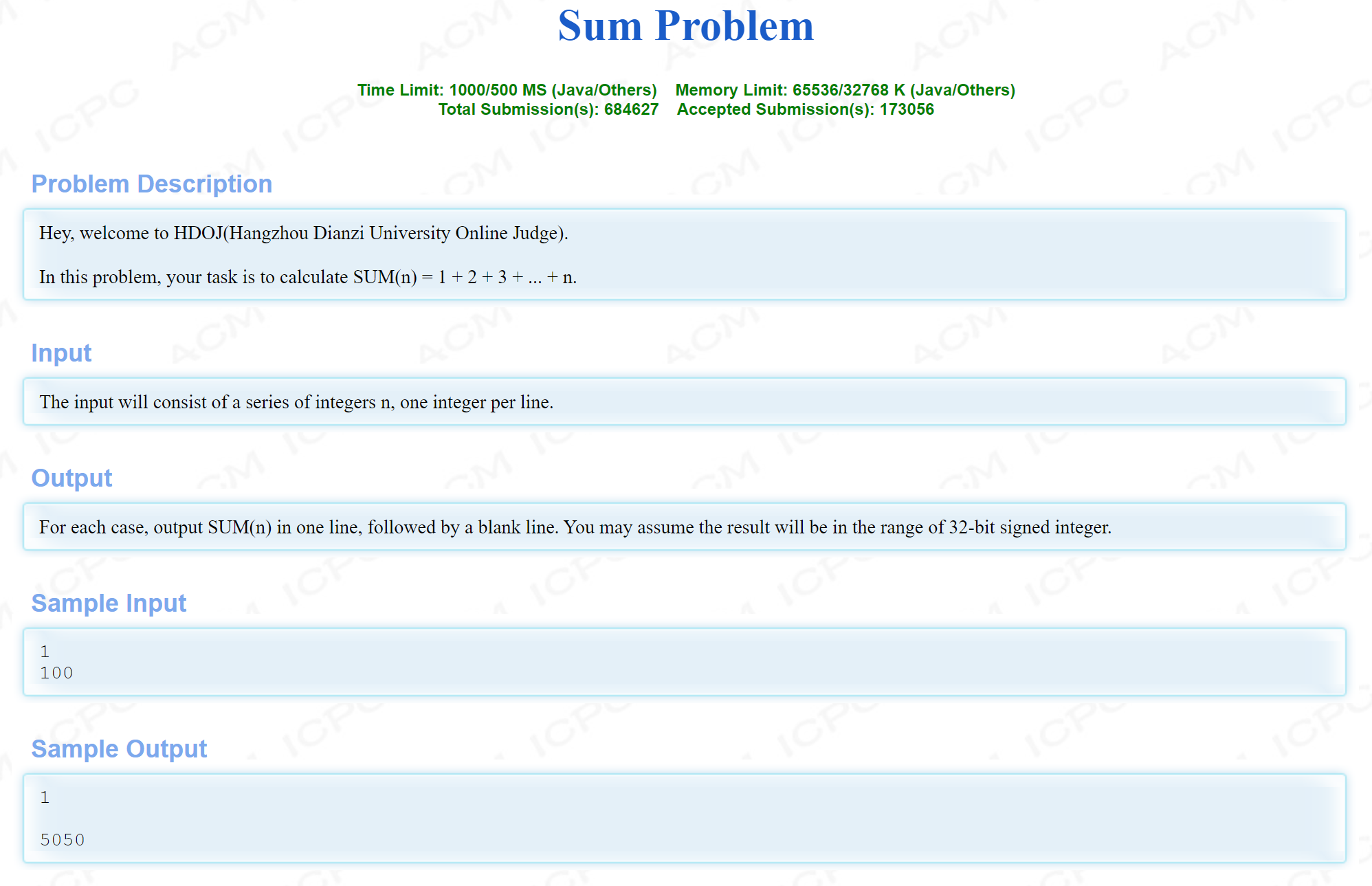Click the Time Limit information text
This screenshot has height=886, width=1372.
[x=507, y=89]
